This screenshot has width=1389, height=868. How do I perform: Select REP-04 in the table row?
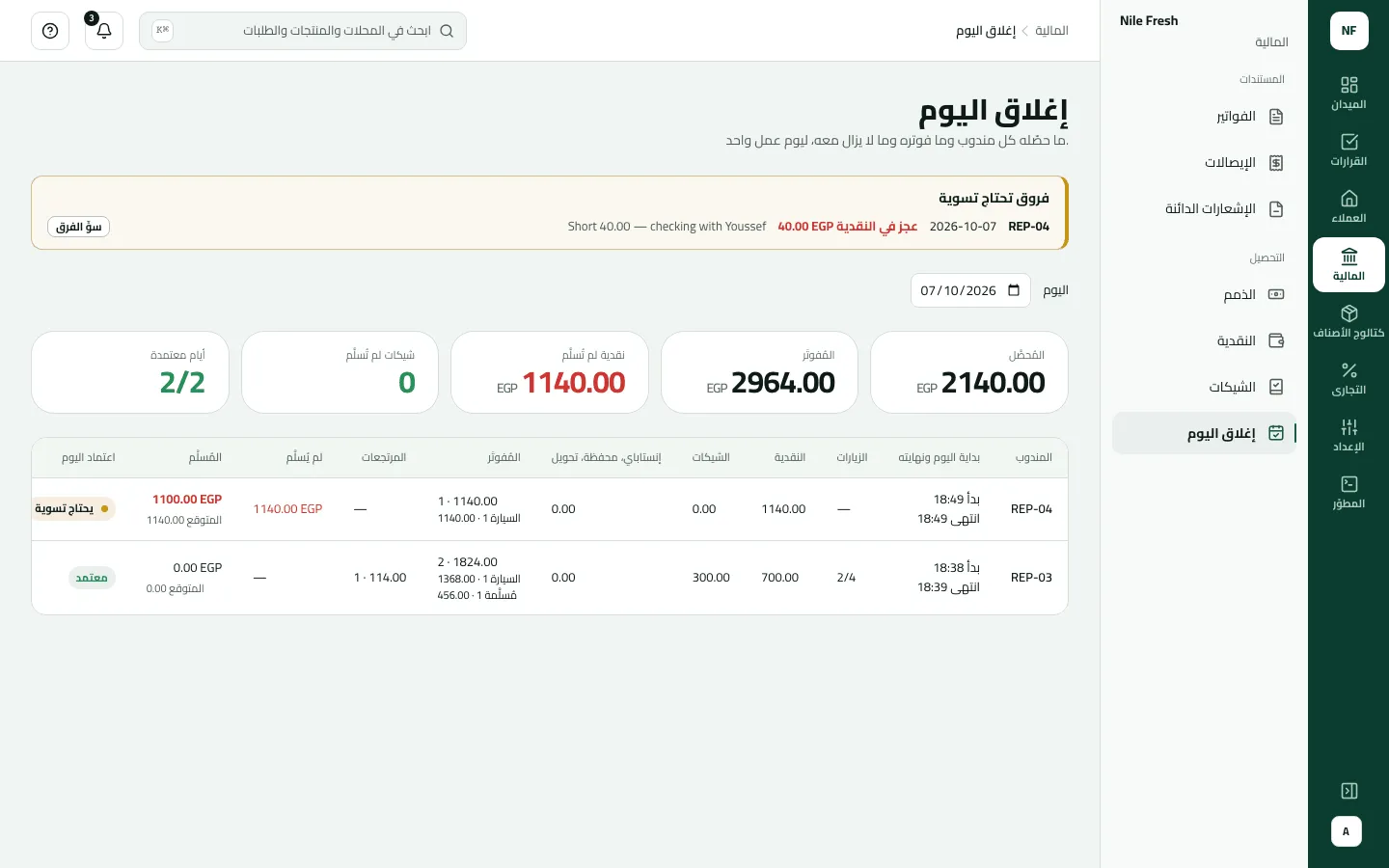pyautogui.click(x=1031, y=509)
